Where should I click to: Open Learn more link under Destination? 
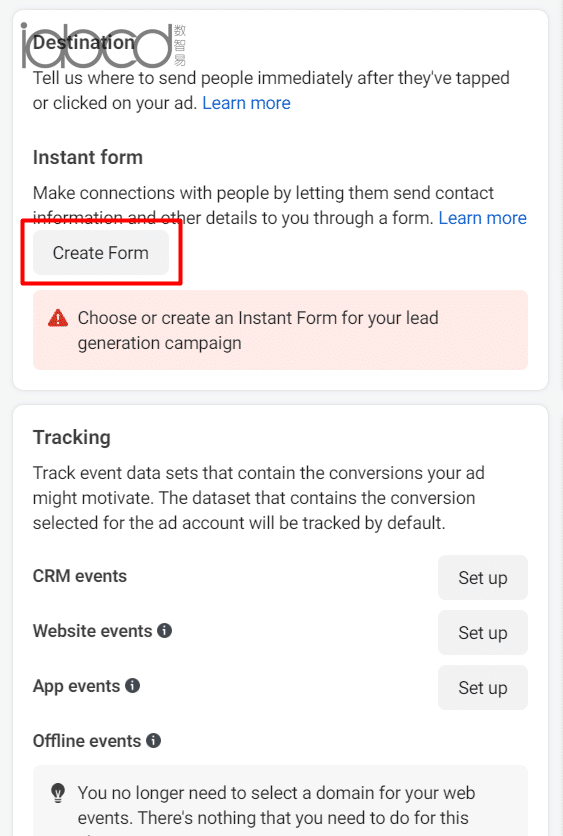(246, 103)
